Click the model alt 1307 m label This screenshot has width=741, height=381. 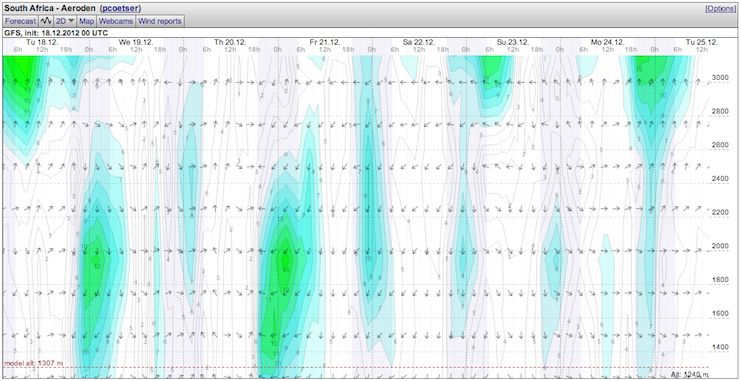pos(33,363)
